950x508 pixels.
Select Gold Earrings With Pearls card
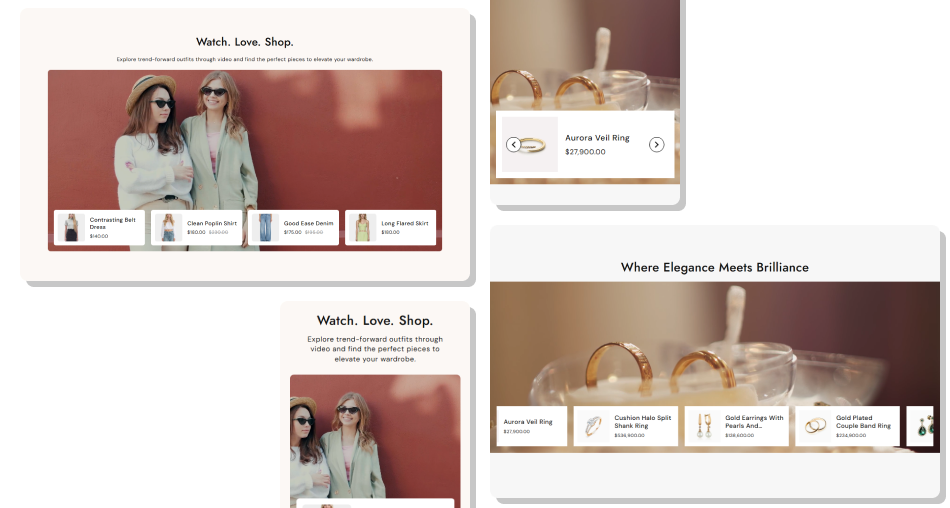tap(737, 426)
